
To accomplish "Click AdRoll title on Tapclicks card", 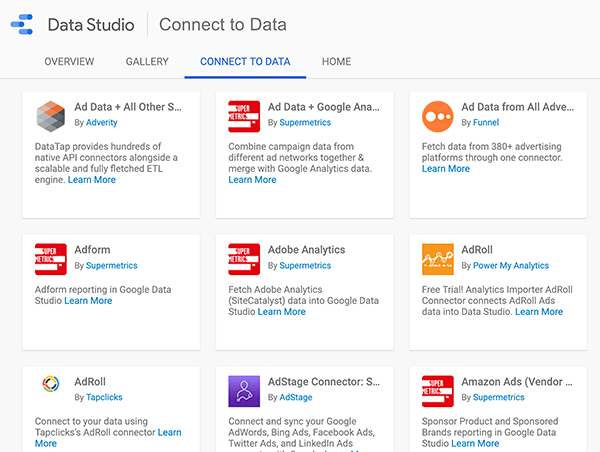I will (x=90, y=382).
